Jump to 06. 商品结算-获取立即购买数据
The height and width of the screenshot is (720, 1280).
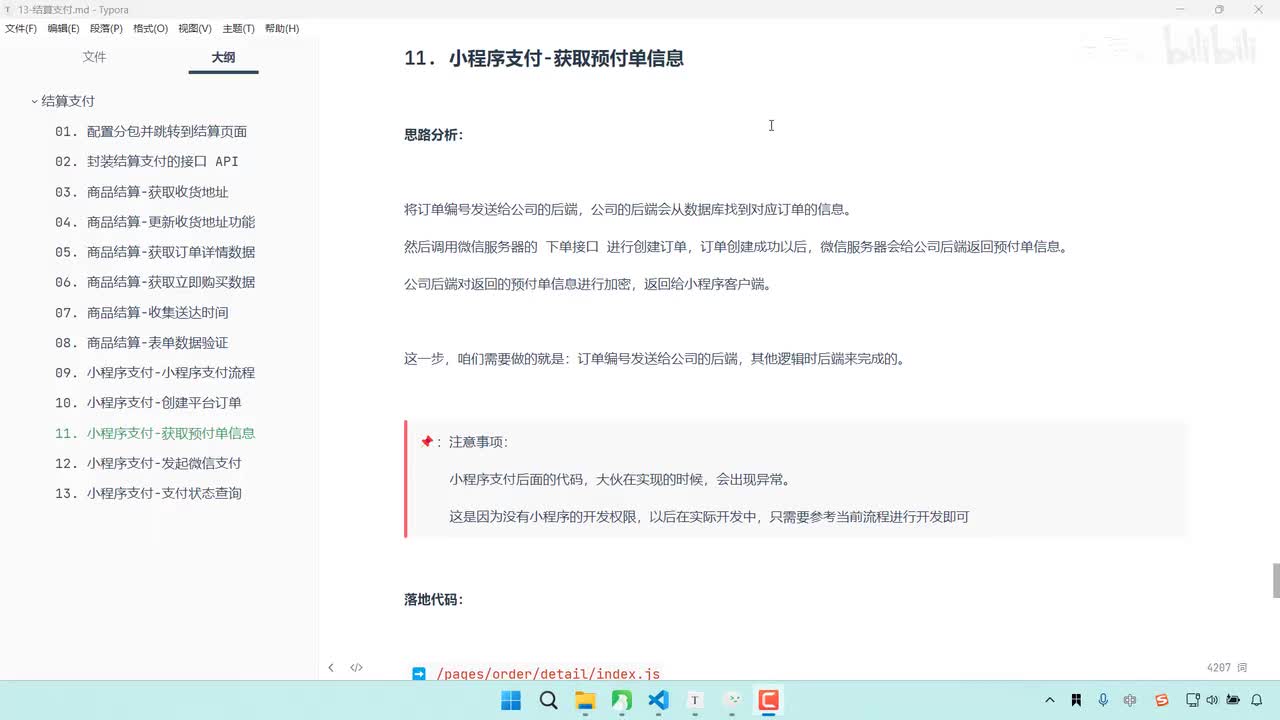[155, 282]
